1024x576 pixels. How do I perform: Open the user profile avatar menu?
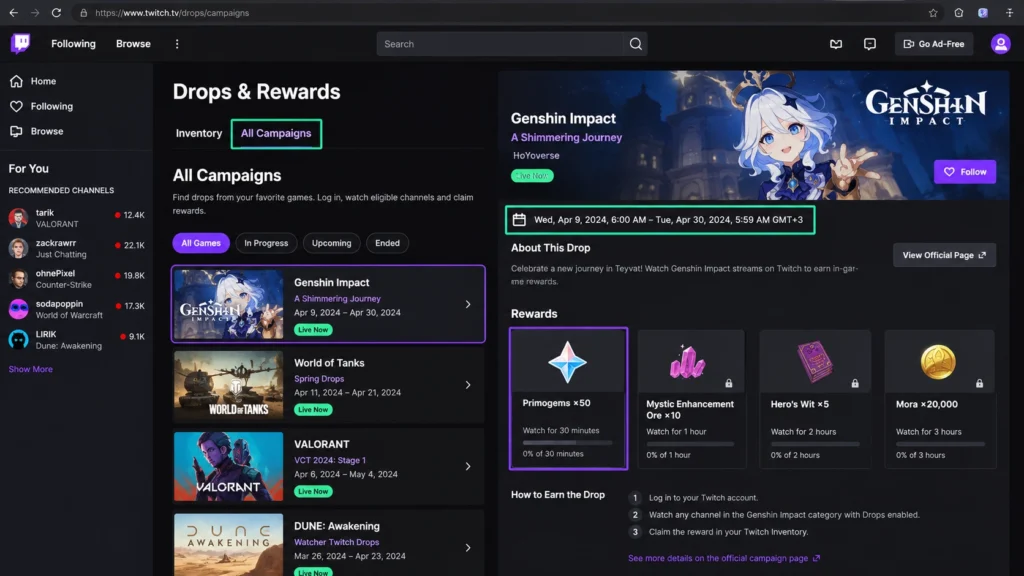[x=1000, y=44]
